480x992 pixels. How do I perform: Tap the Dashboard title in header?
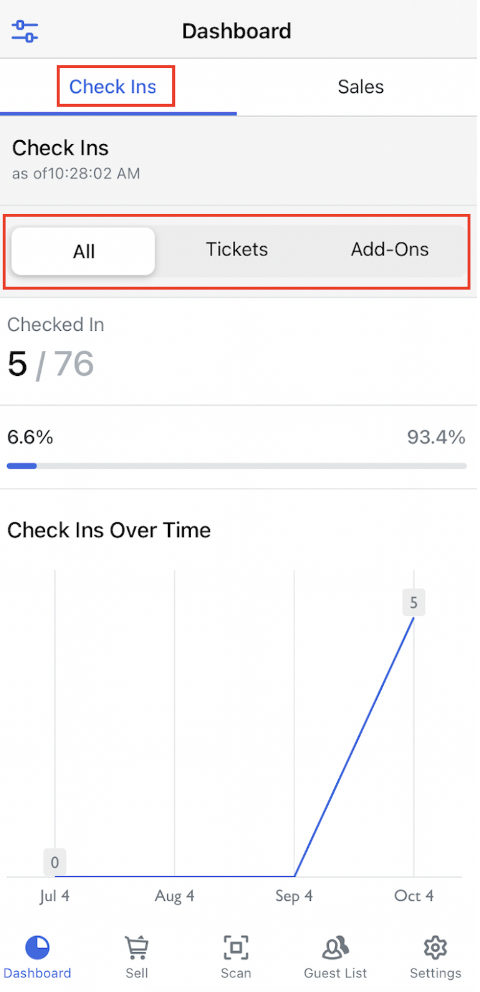[x=237, y=30]
